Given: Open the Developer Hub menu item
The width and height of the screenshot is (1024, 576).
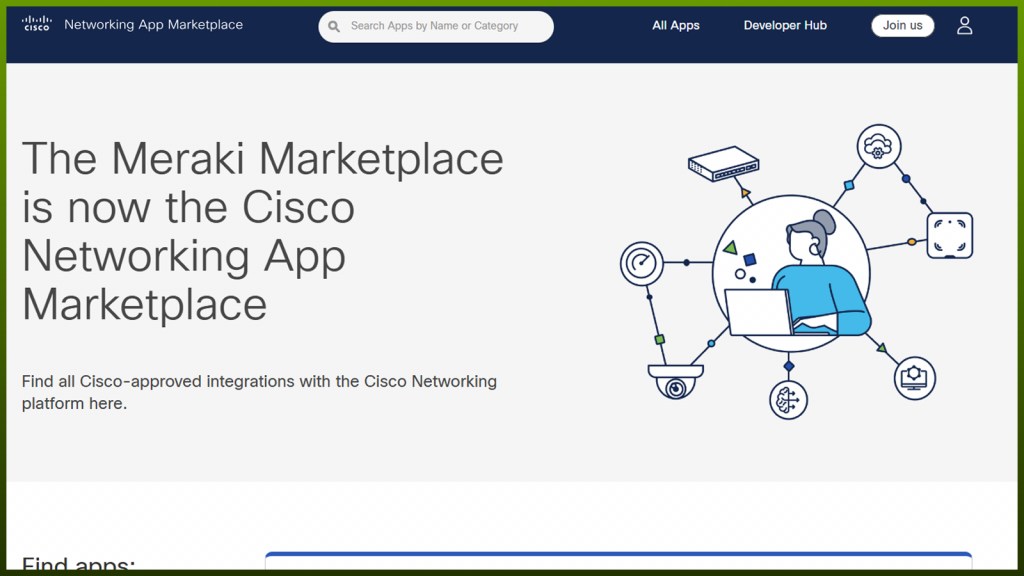Looking at the screenshot, I should click(x=785, y=25).
